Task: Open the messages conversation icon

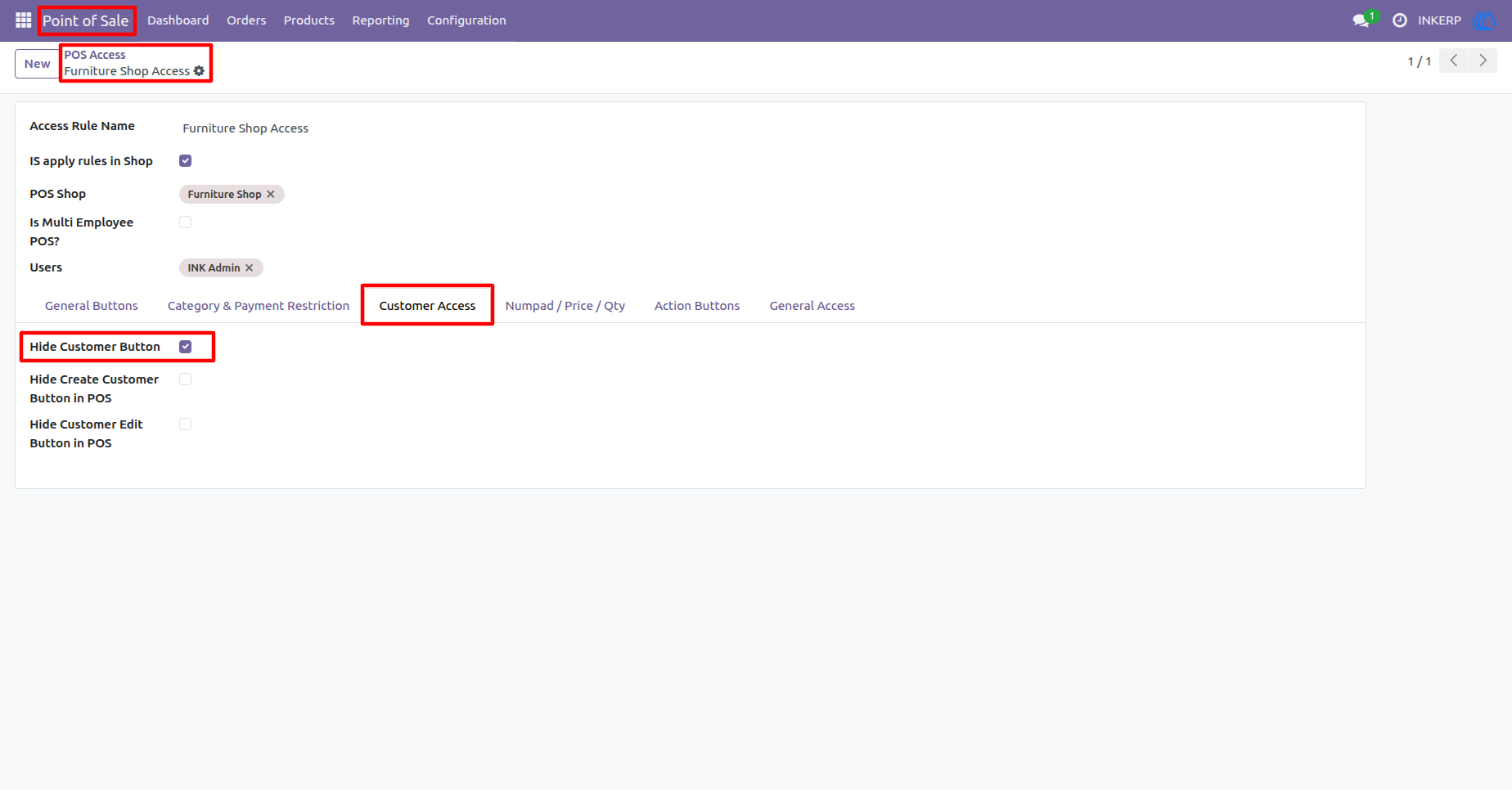Action: point(1361,20)
